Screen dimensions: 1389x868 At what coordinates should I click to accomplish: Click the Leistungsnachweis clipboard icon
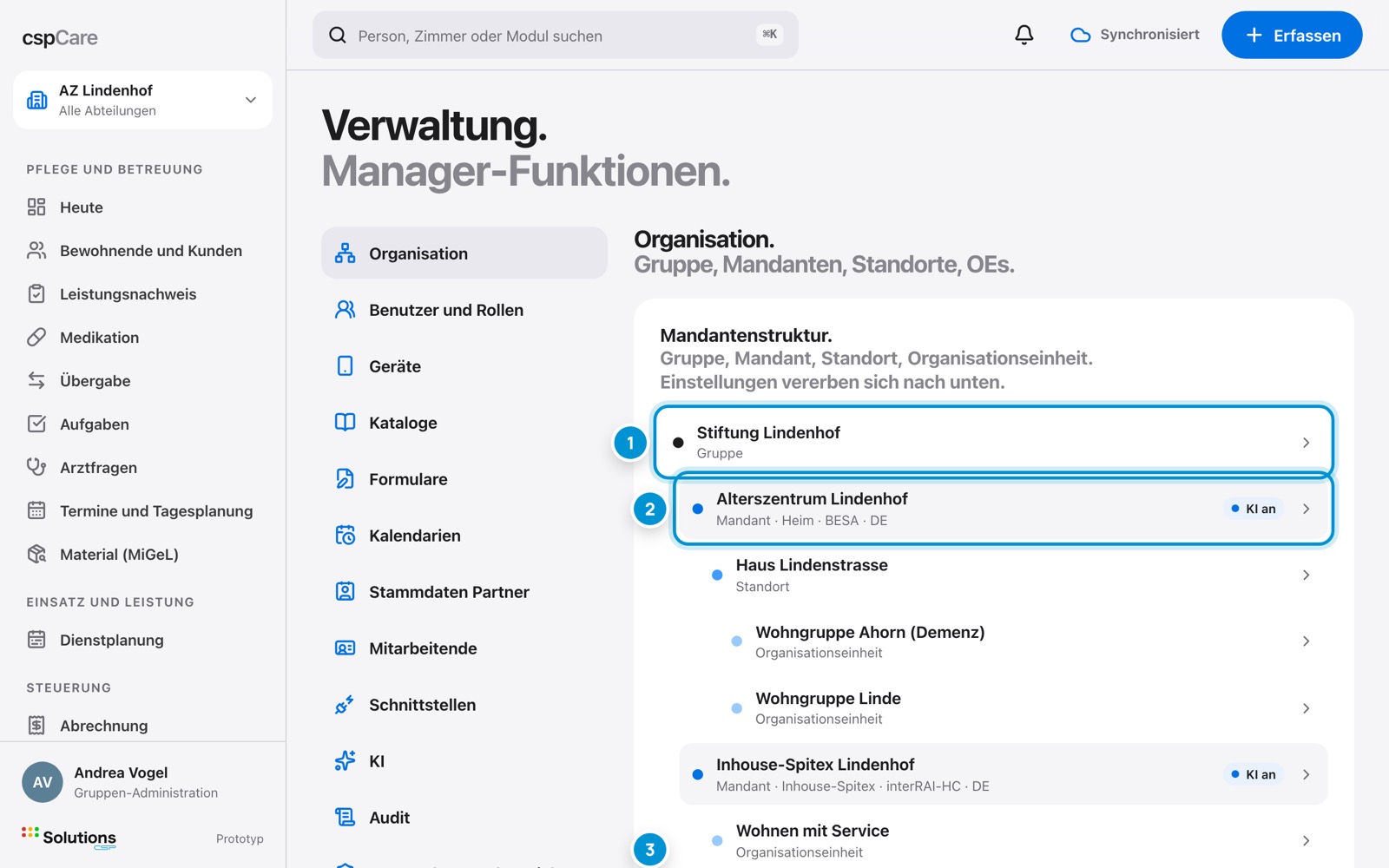(x=36, y=293)
